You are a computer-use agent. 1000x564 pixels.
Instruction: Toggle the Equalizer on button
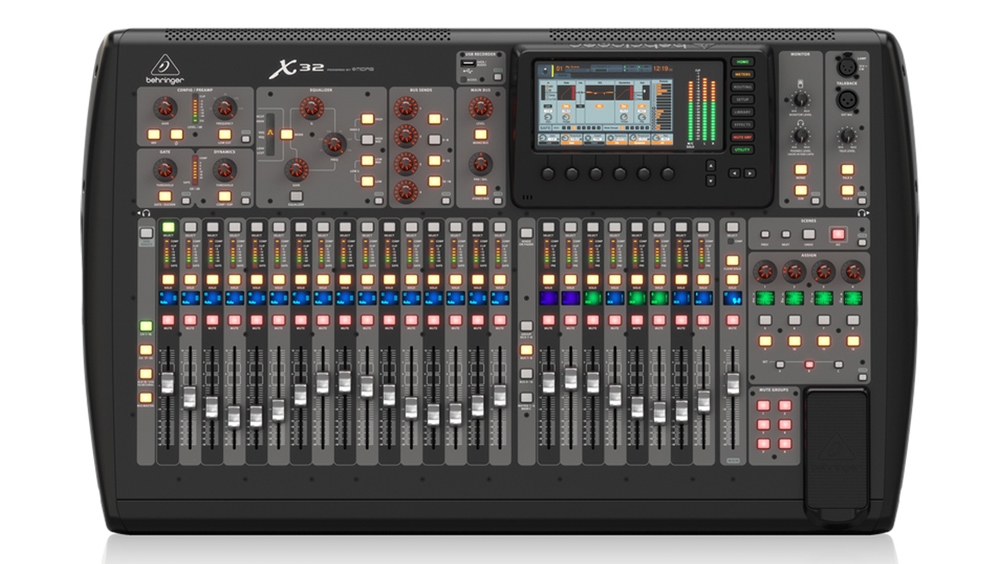tap(296, 197)
